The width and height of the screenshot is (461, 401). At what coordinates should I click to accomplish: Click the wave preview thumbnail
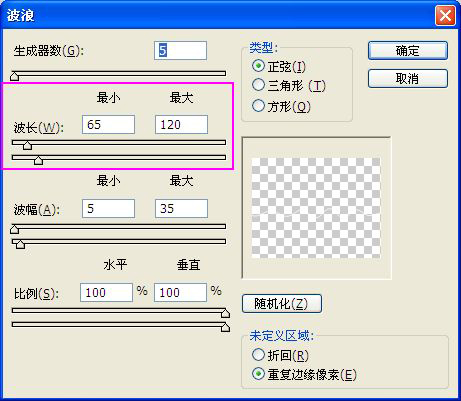coord(316,208)
